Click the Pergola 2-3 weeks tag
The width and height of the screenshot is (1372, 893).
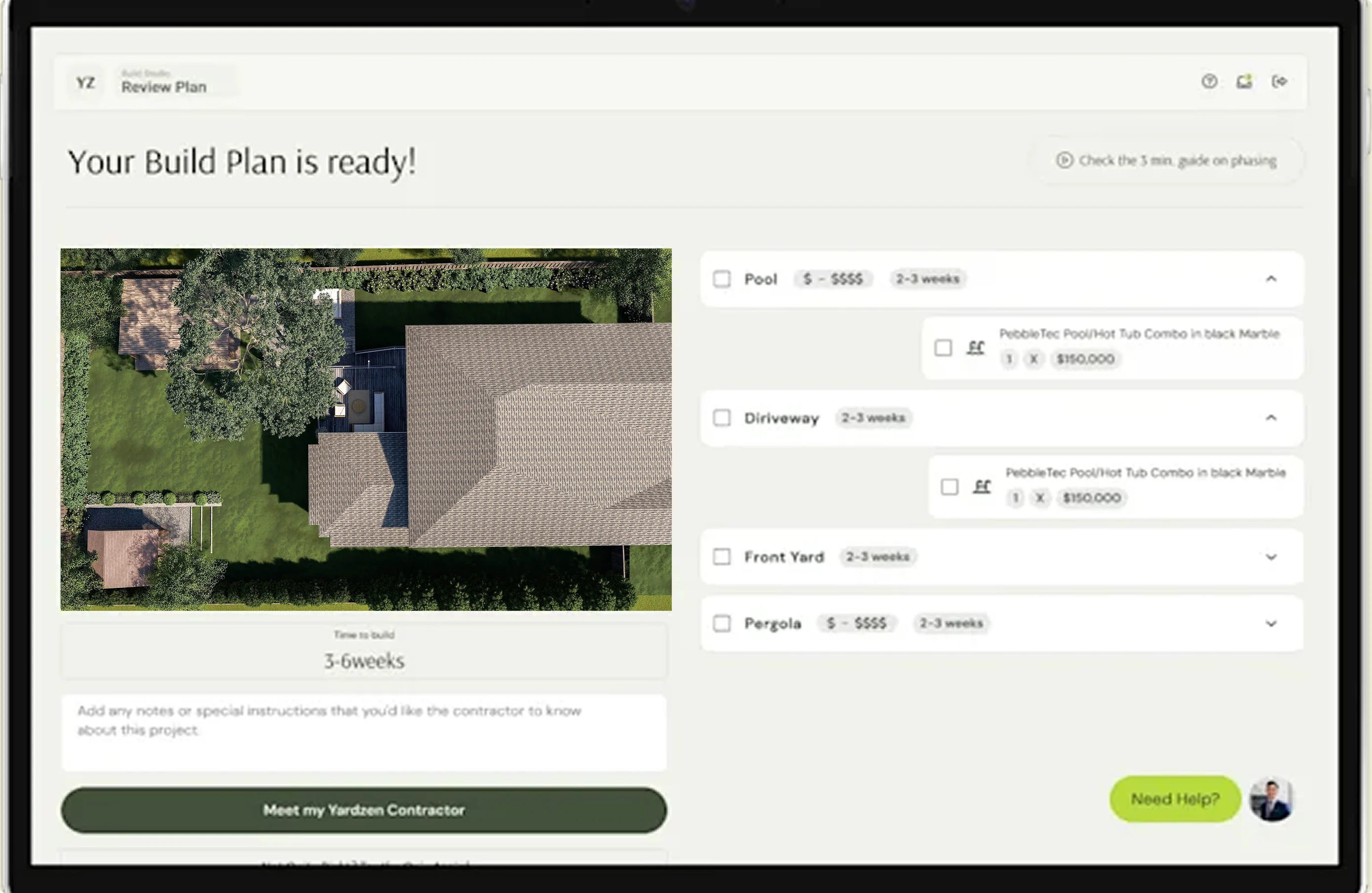tap(951, 623)
